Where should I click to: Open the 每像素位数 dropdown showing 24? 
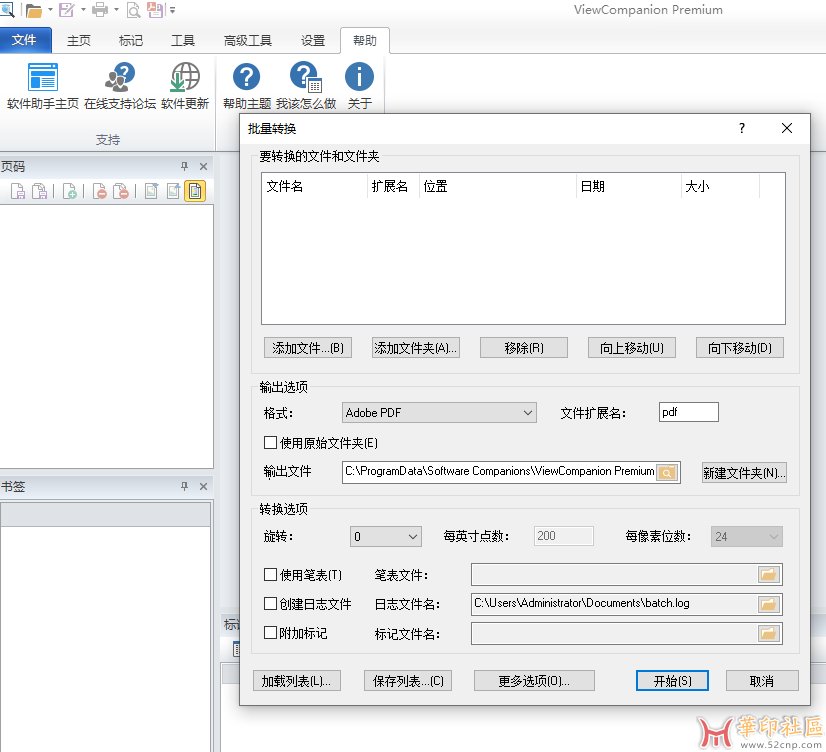click(746, 536)
